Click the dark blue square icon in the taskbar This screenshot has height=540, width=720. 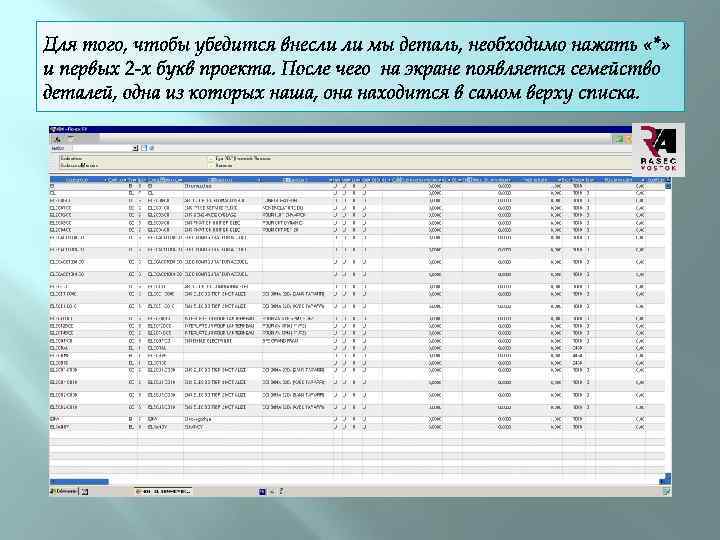[262, 492]
